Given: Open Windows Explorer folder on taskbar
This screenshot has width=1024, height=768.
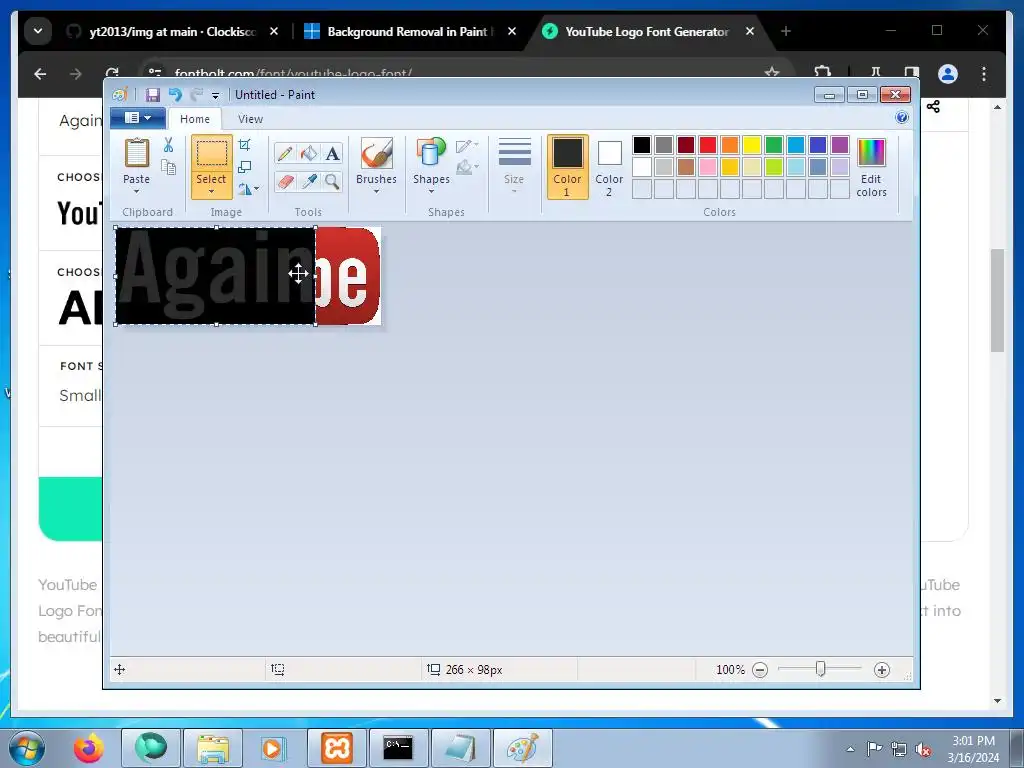Looking at the screenshot, I should [213, 748].
